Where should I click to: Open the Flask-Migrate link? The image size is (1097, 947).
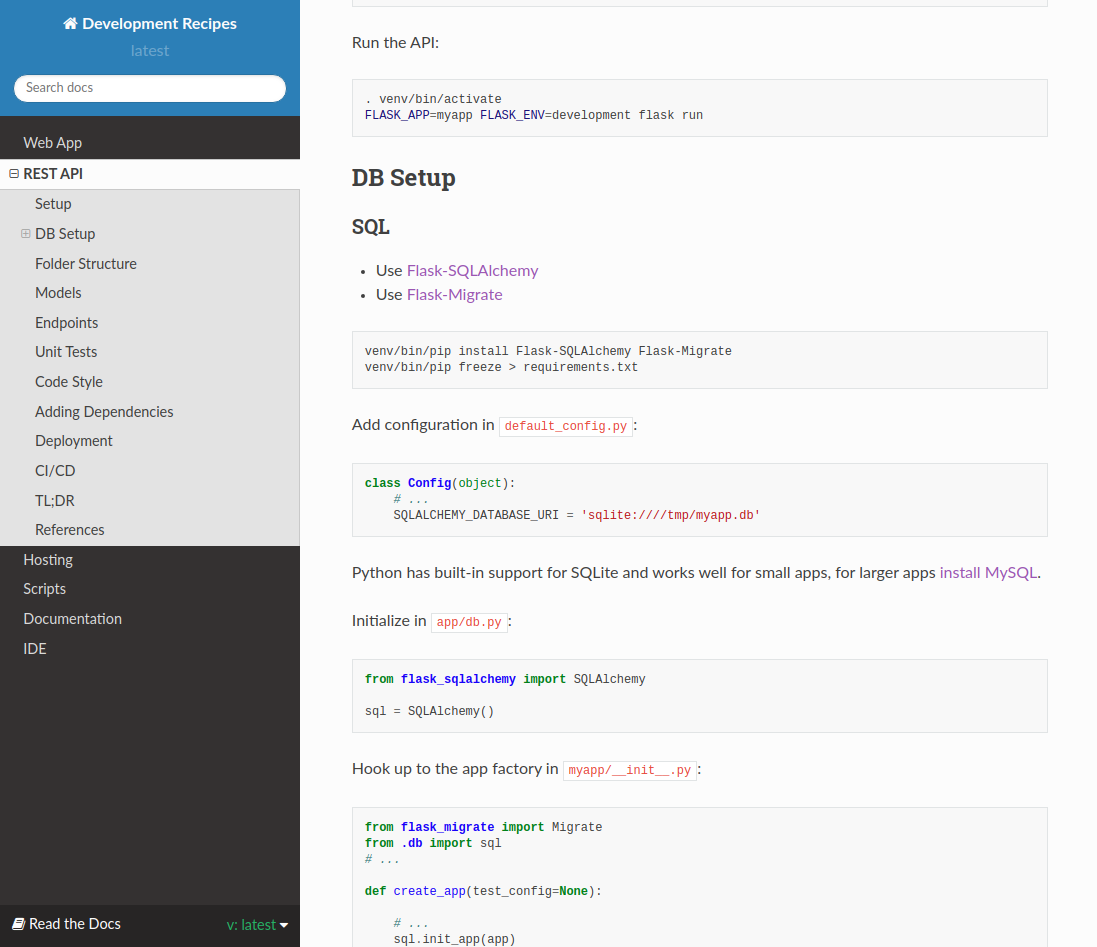[x=454, y=295]
